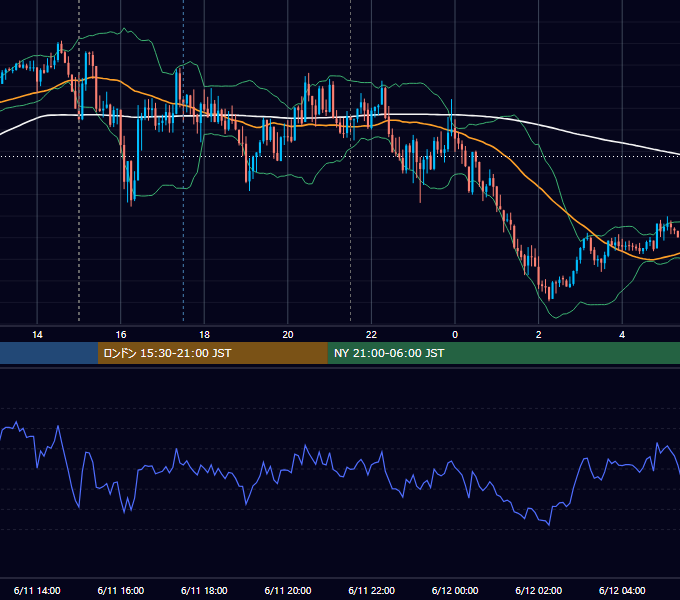This screenshot has width=680, height=600.
Task: Click hour label 4 on price chart axis
Action: [622, 335]
